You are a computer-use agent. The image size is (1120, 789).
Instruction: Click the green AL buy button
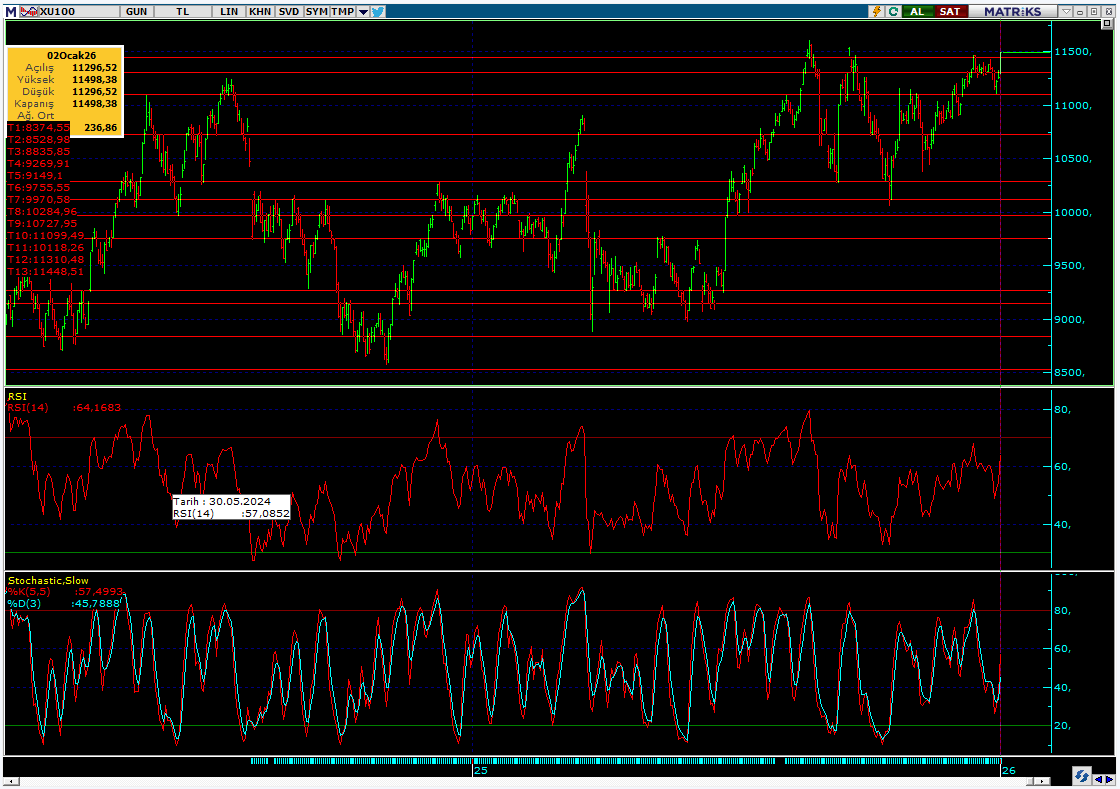click(x=918, y=11)
